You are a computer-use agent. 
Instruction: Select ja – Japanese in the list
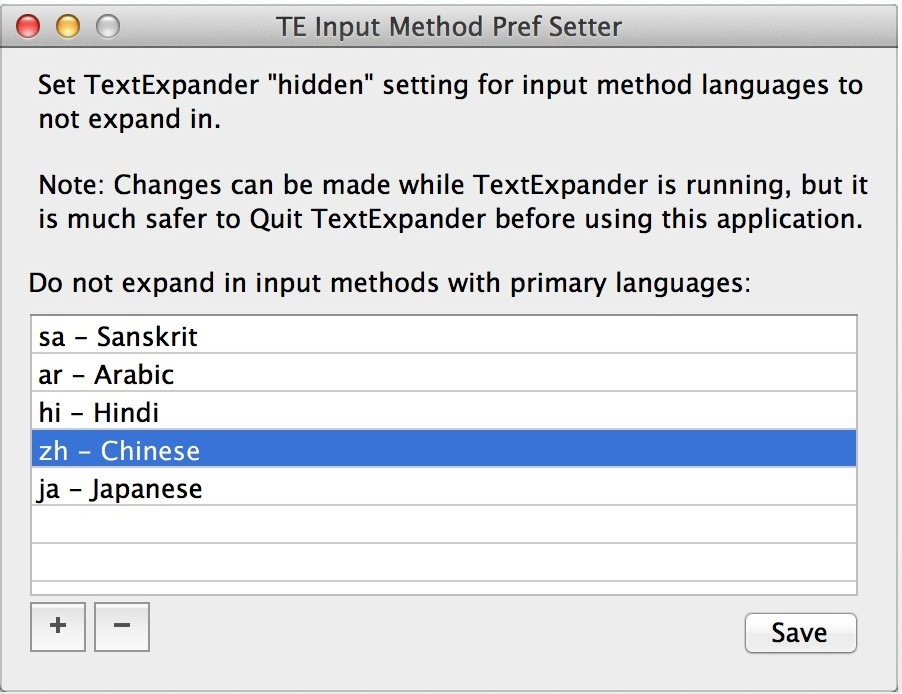point(444,486)
